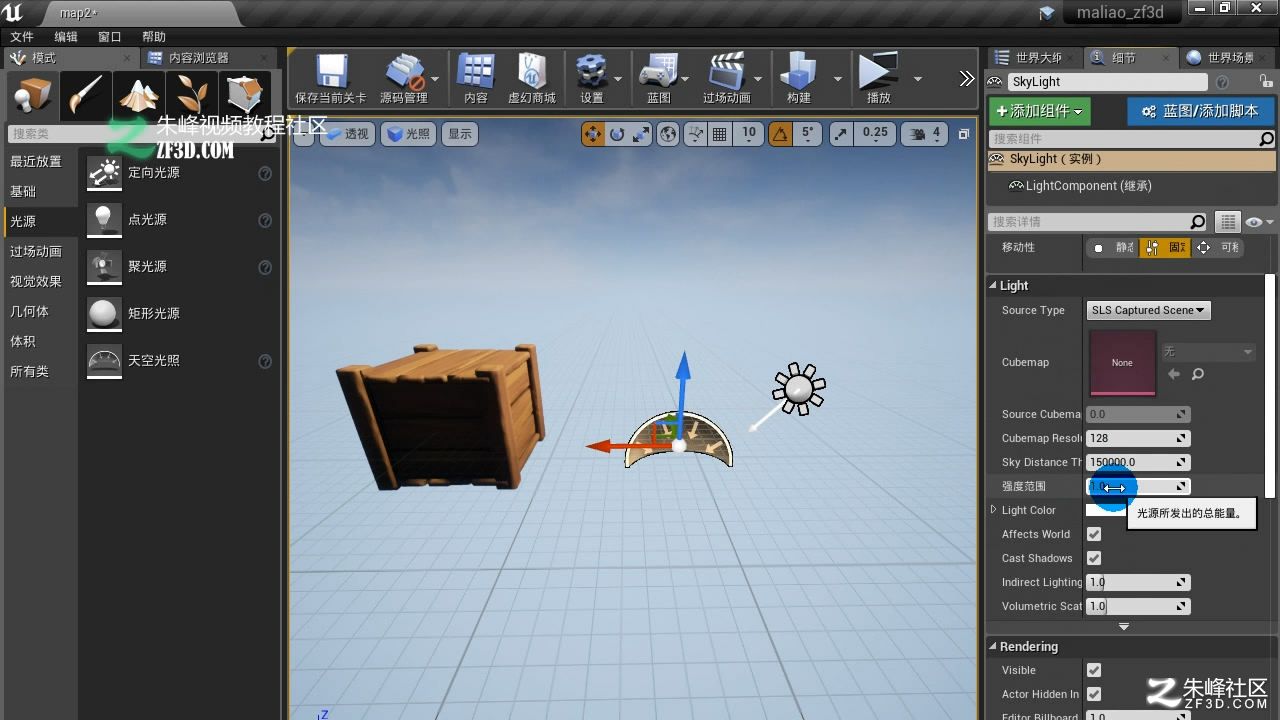
Task: Click the Build lighting toolbar icon
Action: click(798, 78)
